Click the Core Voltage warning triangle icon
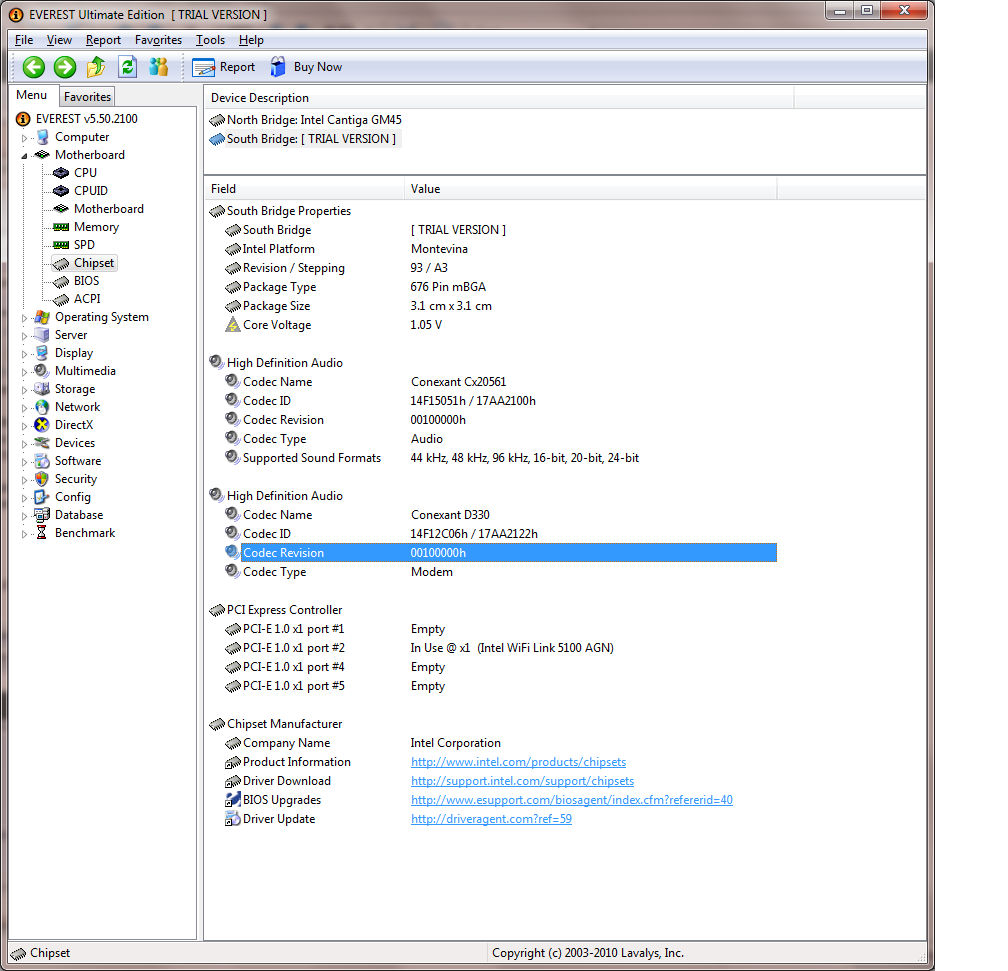 click(x=233, y=325)
